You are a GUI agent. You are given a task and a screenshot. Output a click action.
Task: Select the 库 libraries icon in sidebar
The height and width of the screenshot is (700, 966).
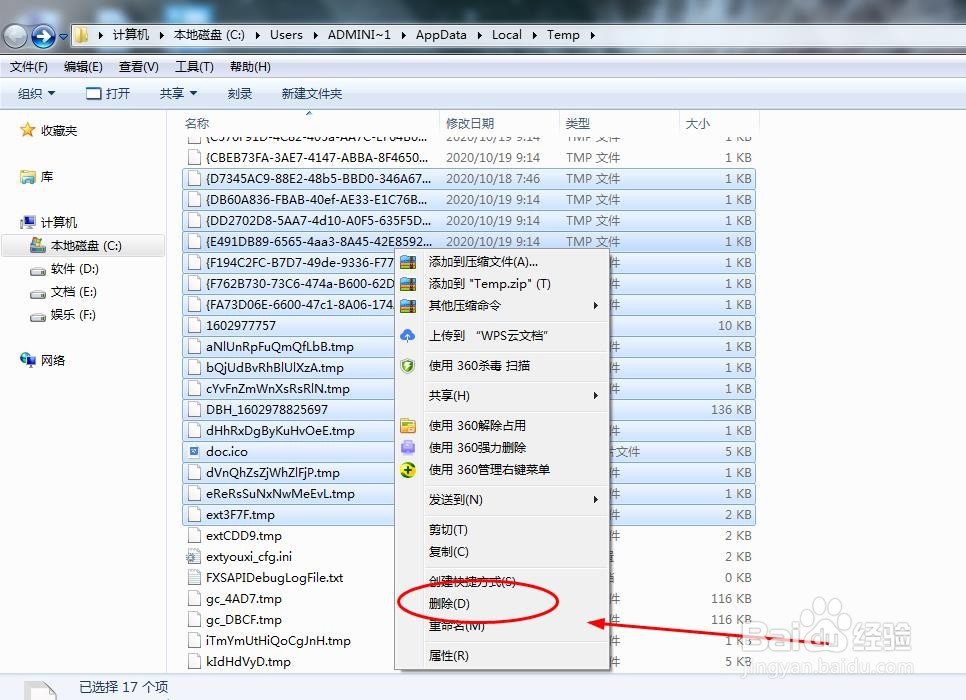[27, 177]
